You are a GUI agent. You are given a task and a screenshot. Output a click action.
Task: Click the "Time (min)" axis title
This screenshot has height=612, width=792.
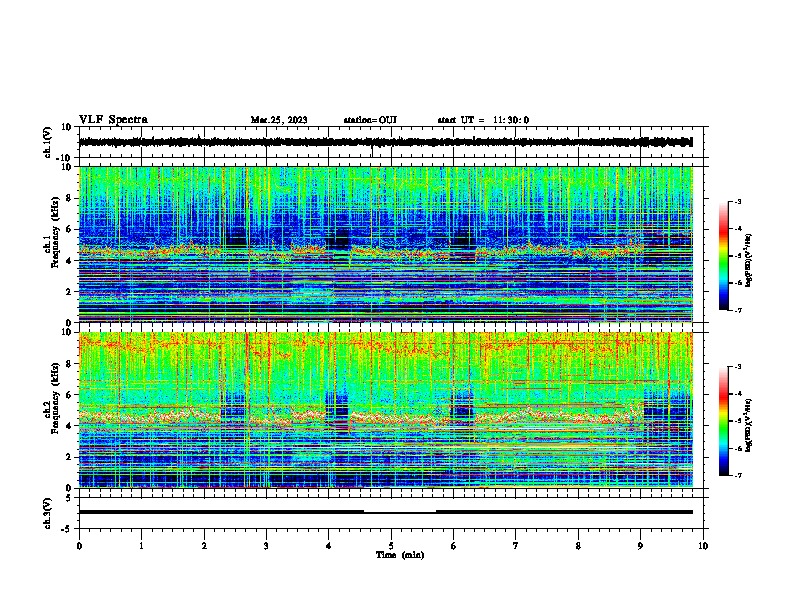(400, 555)
